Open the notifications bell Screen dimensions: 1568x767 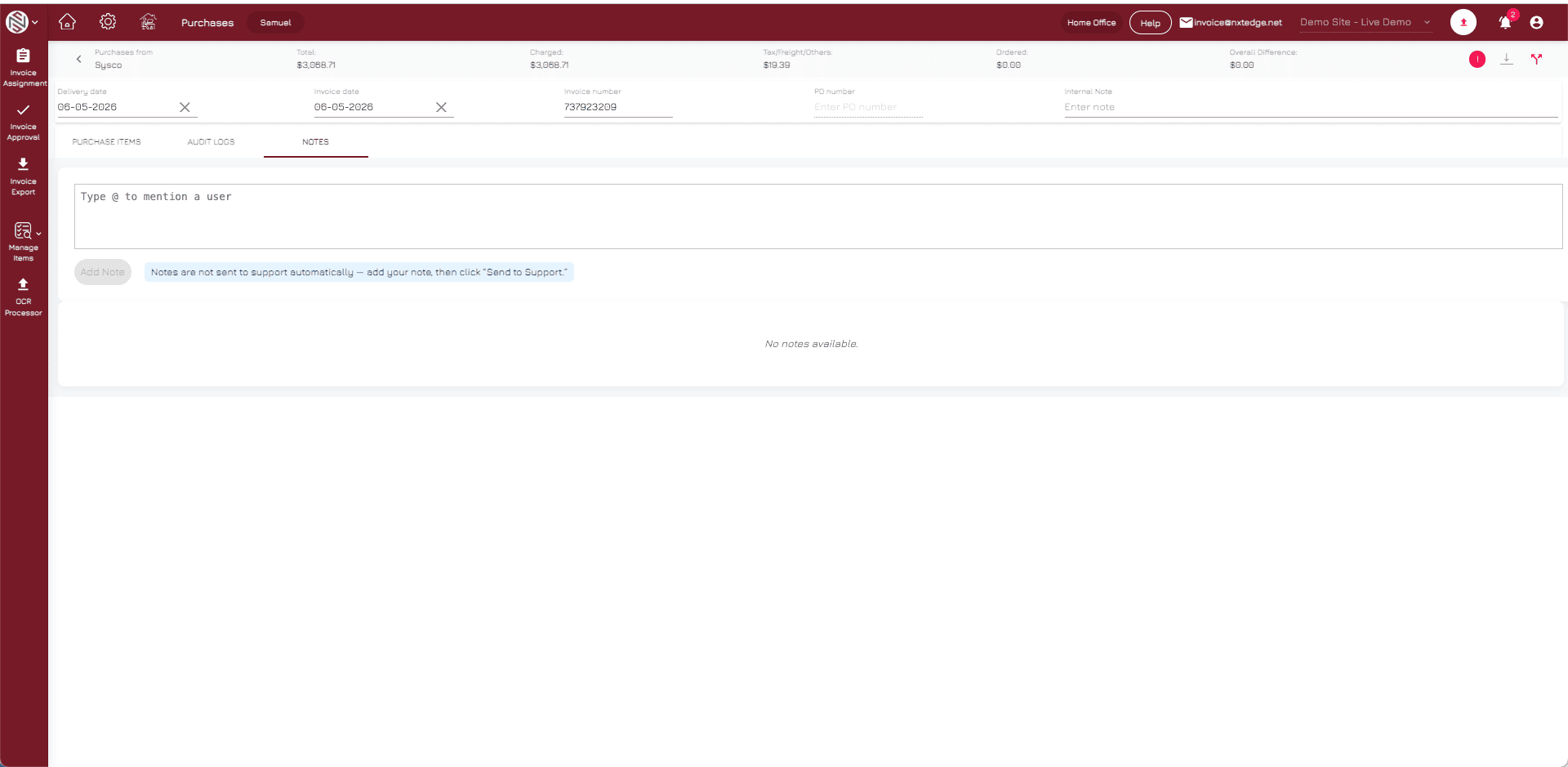[x=1505, y=23]
